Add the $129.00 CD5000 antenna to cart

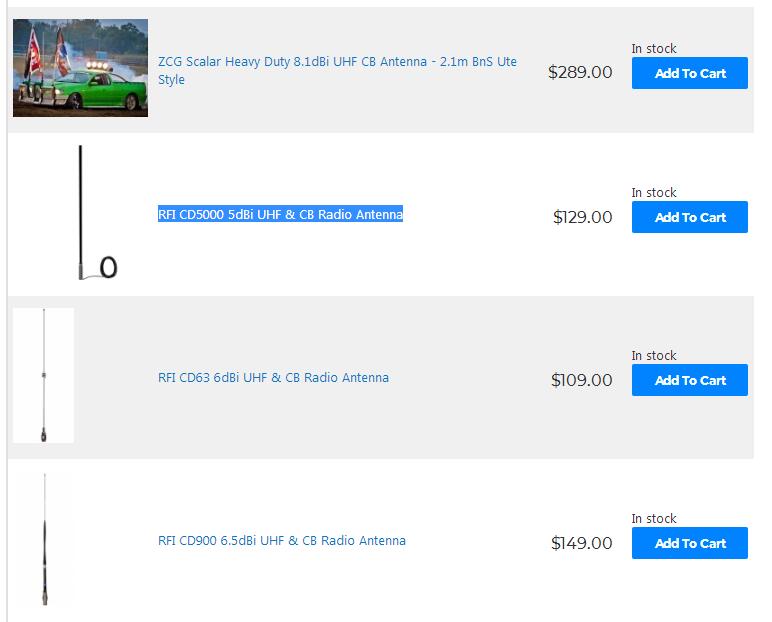click(690, 217)
